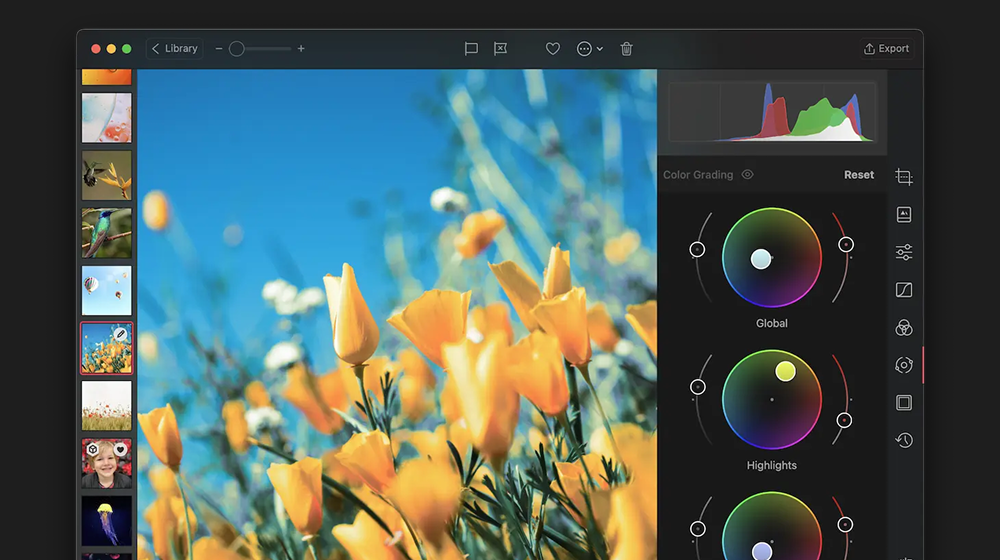Click Highlights wheel's right arc slider knob
Image resolution: width=1000 pixels, height=560 pixels.
[844, 420]
